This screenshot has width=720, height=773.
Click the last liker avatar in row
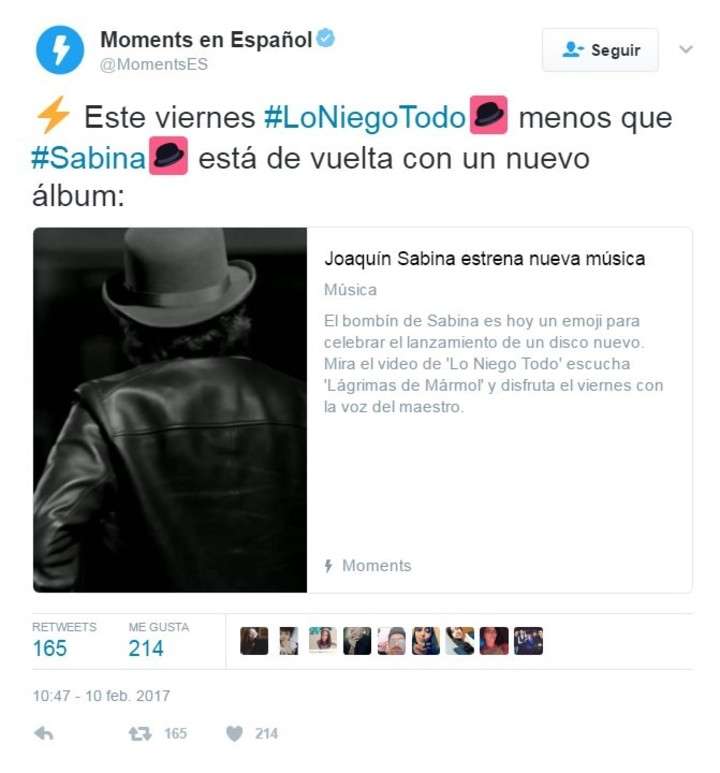[528, 641]
